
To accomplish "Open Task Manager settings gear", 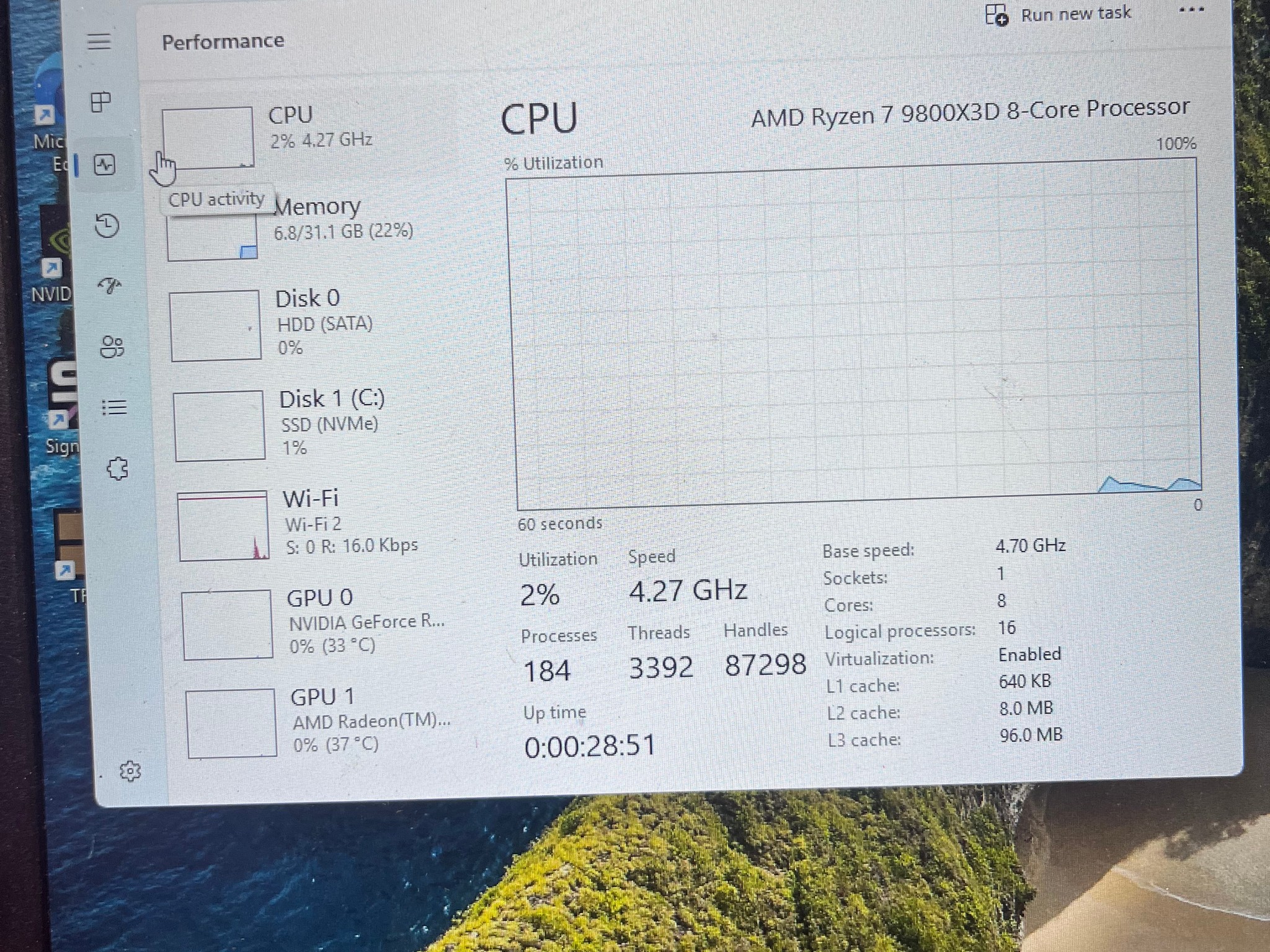I will (130, 771).
